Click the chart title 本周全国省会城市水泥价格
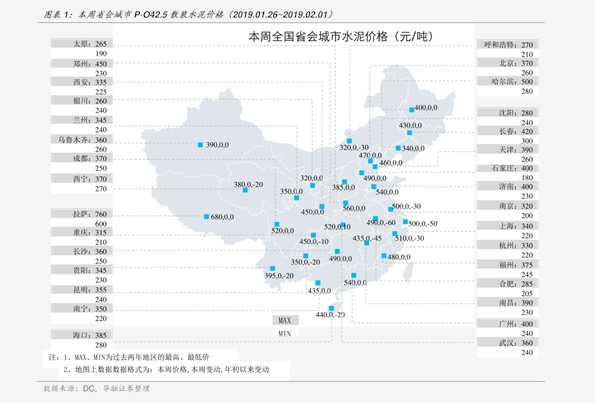The height and width of the screenshot is (403, 595). pos(318,36)
